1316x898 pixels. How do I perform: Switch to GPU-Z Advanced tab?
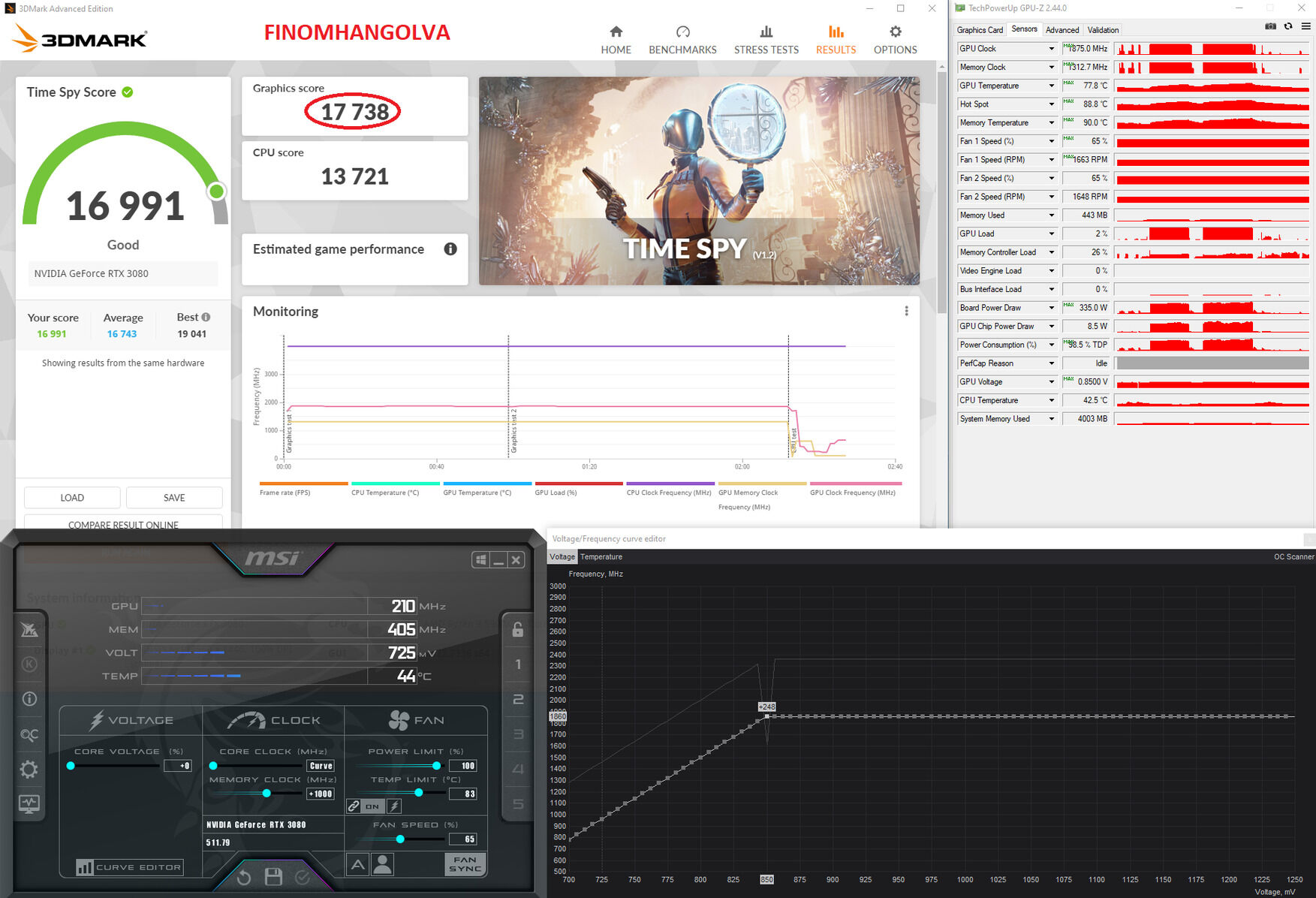tap(1062, 30)
